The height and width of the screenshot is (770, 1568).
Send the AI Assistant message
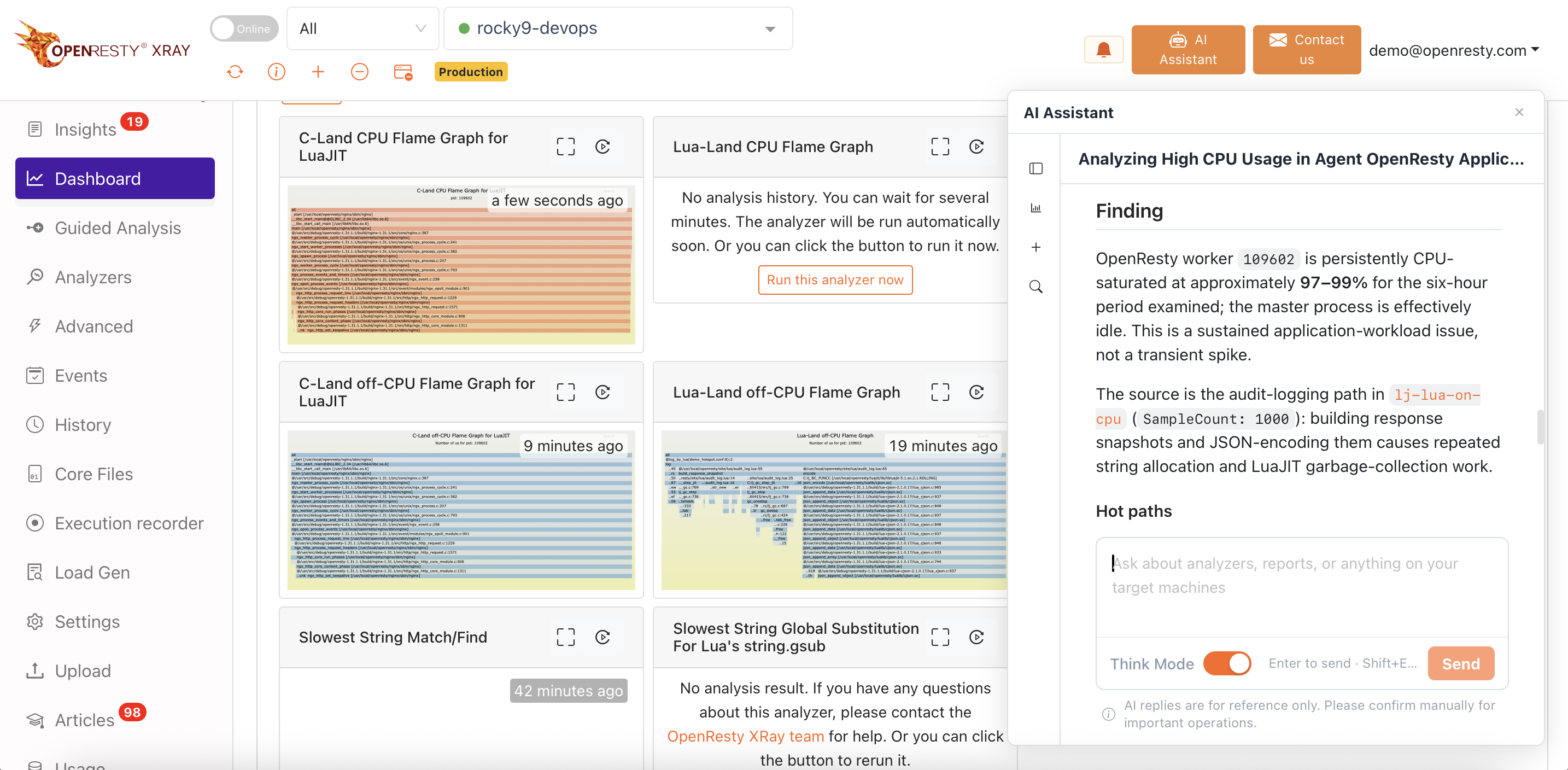pyautogui.click(x=1460, y=663)
